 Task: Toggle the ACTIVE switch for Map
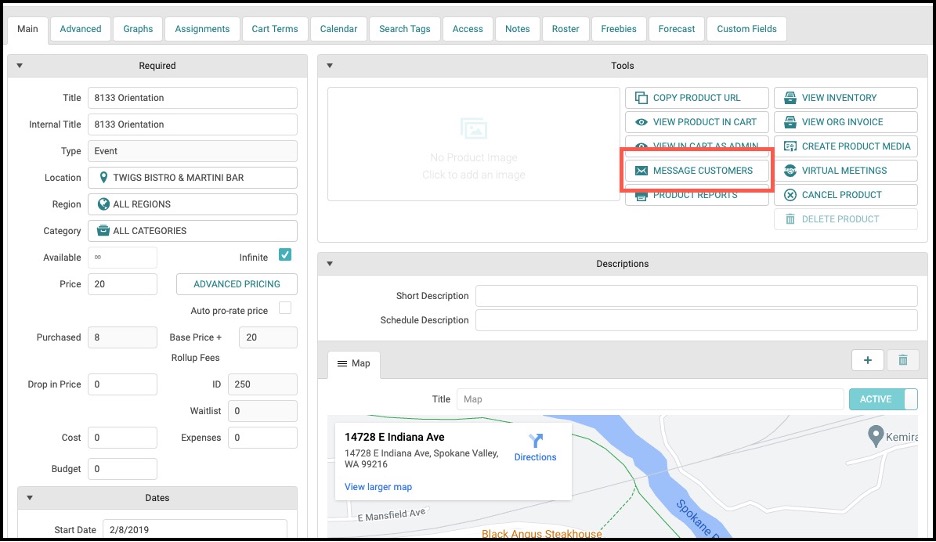883,399
